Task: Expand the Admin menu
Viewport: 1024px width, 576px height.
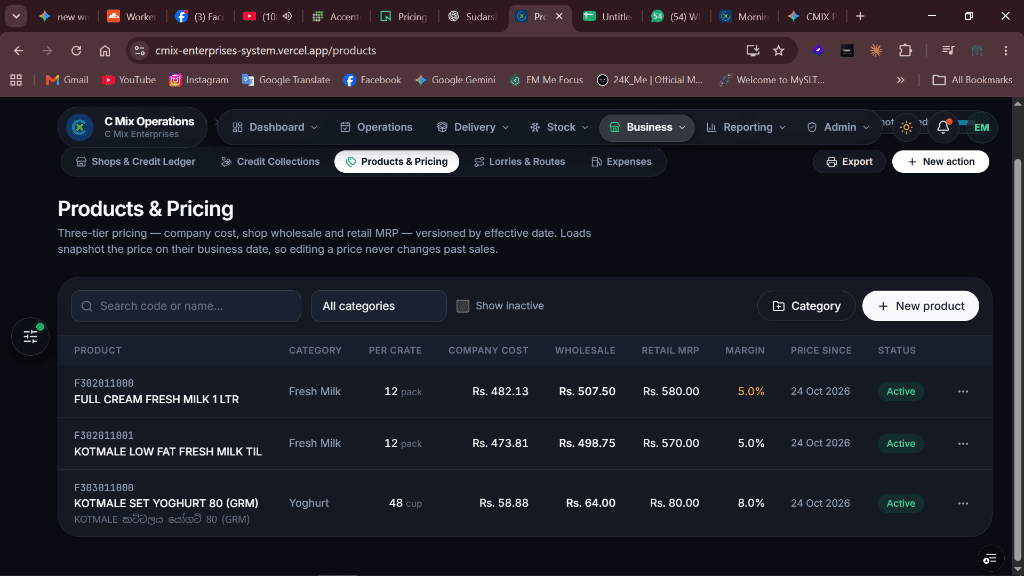Action: point(839,127)
